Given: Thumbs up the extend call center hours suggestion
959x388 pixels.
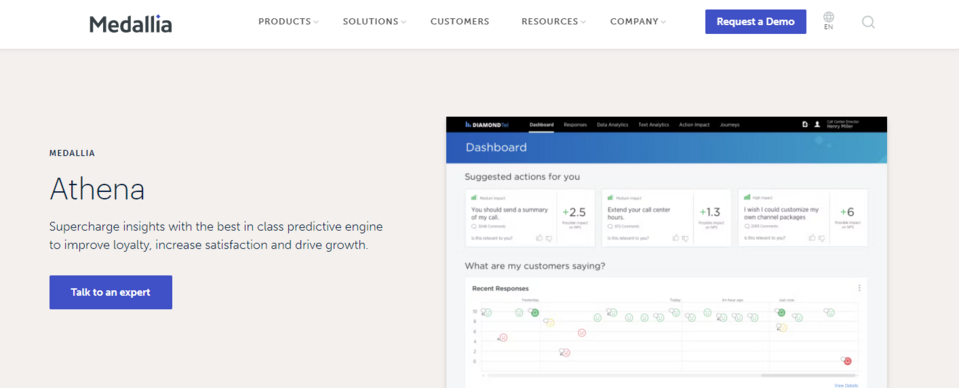Looking at the screenshot, I should pyautogui.click(x=676, y=238).
